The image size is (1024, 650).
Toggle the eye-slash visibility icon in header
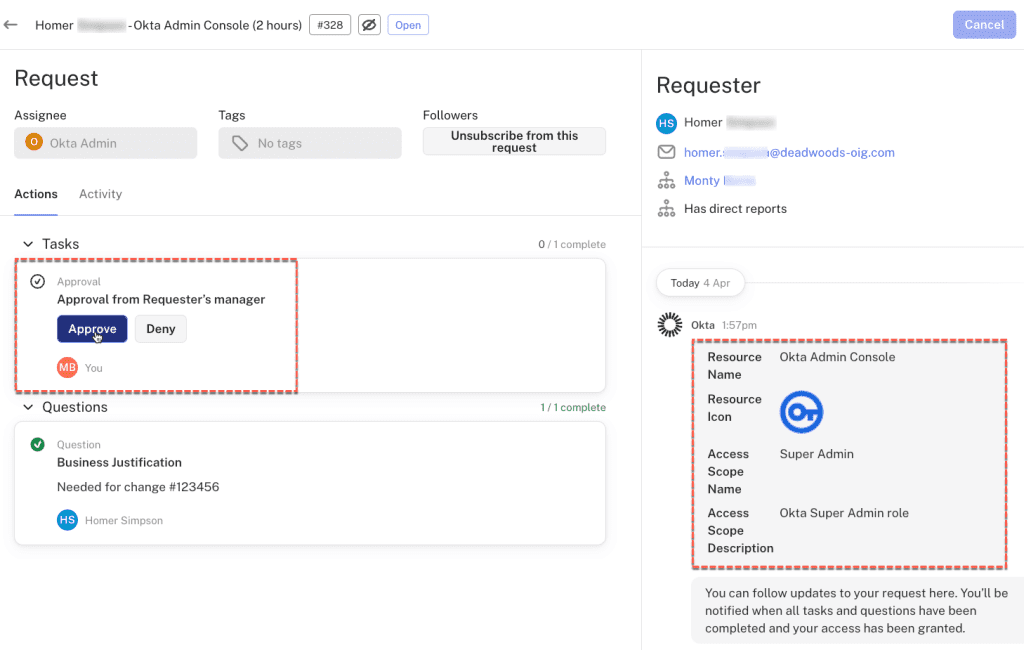[x=369, y=25]
